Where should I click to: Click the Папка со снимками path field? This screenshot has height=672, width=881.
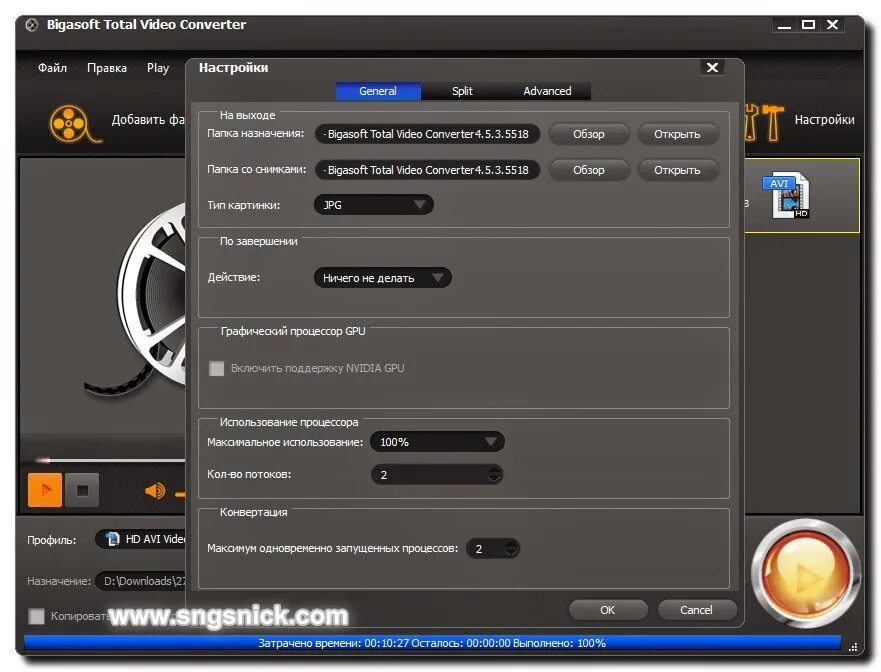pos(427,170)
